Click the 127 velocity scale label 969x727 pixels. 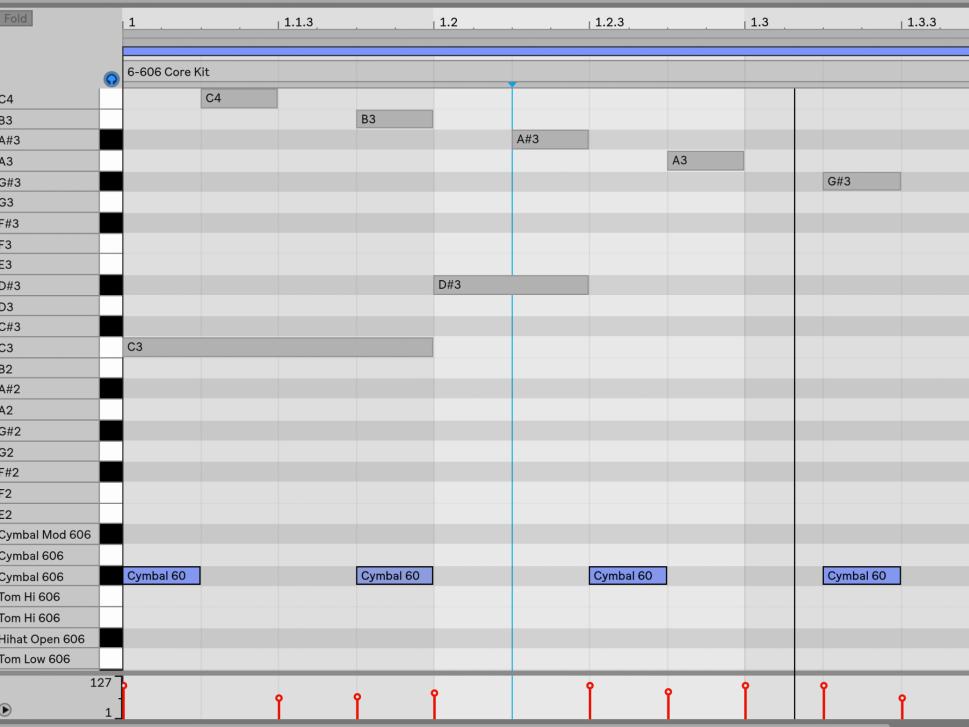(101, 683)
